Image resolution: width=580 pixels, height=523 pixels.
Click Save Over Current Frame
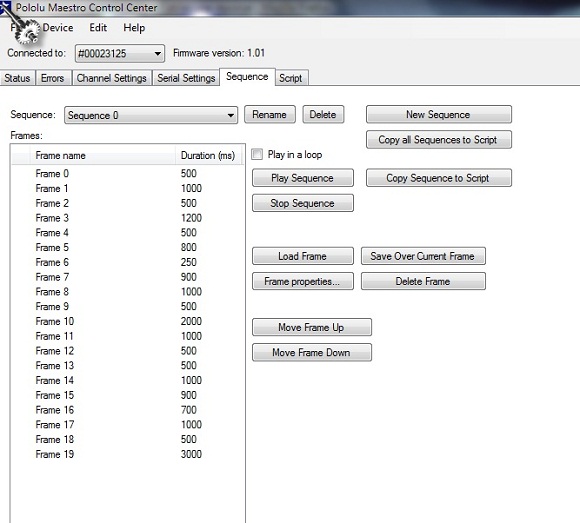(423, 256)
